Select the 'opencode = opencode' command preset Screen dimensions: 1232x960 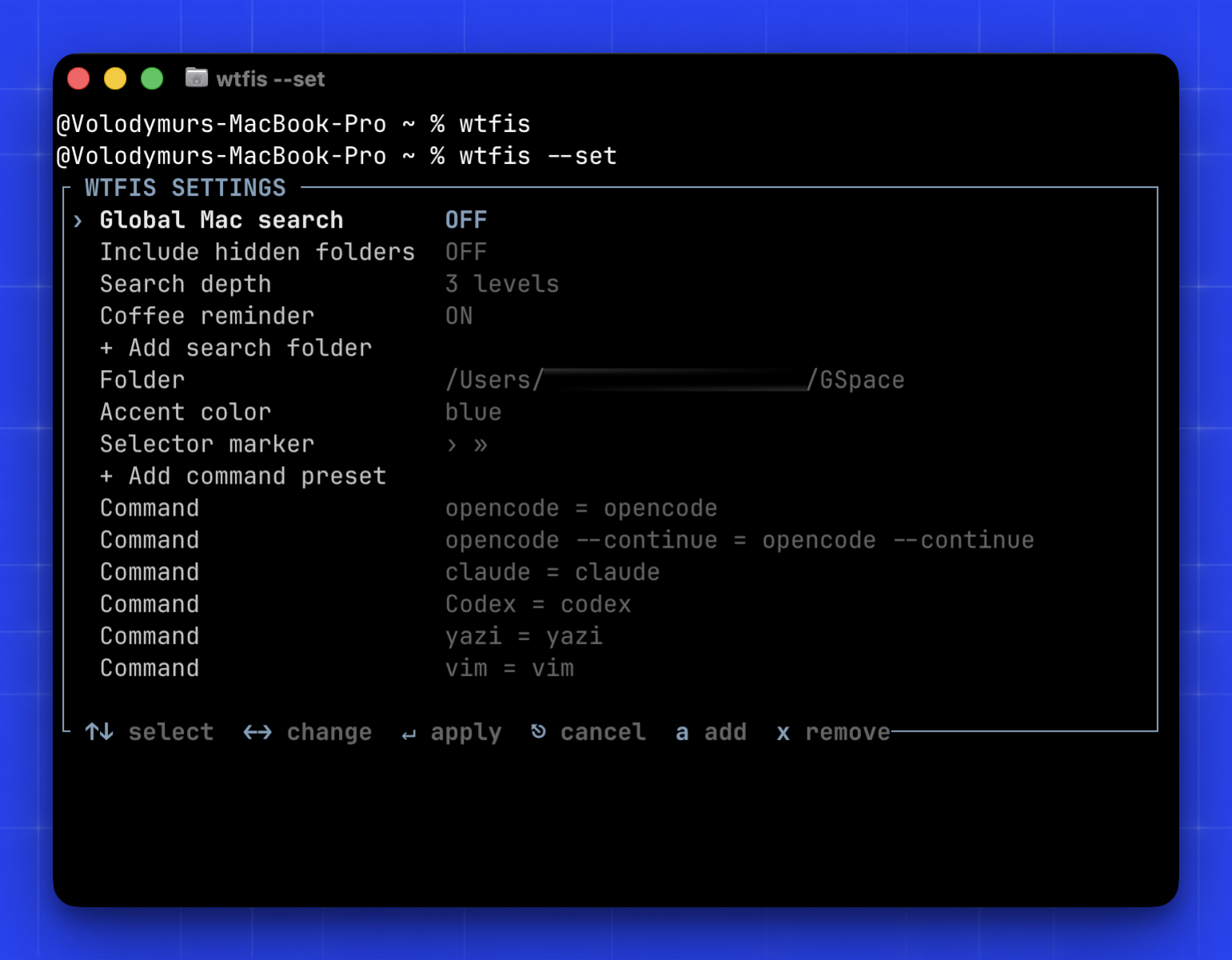coord(581,508)
